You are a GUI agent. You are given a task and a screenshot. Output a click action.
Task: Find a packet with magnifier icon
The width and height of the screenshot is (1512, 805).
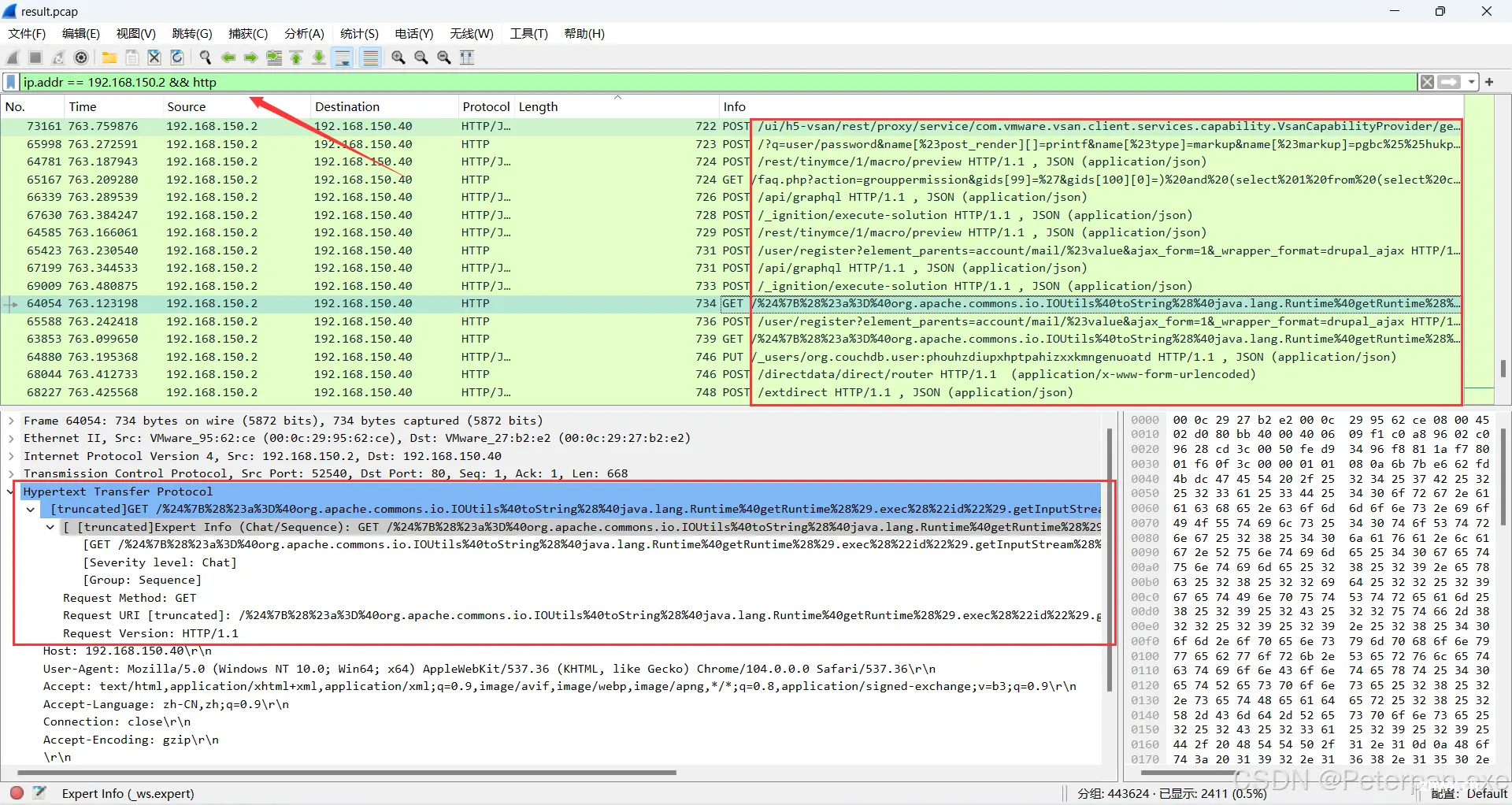206,57
